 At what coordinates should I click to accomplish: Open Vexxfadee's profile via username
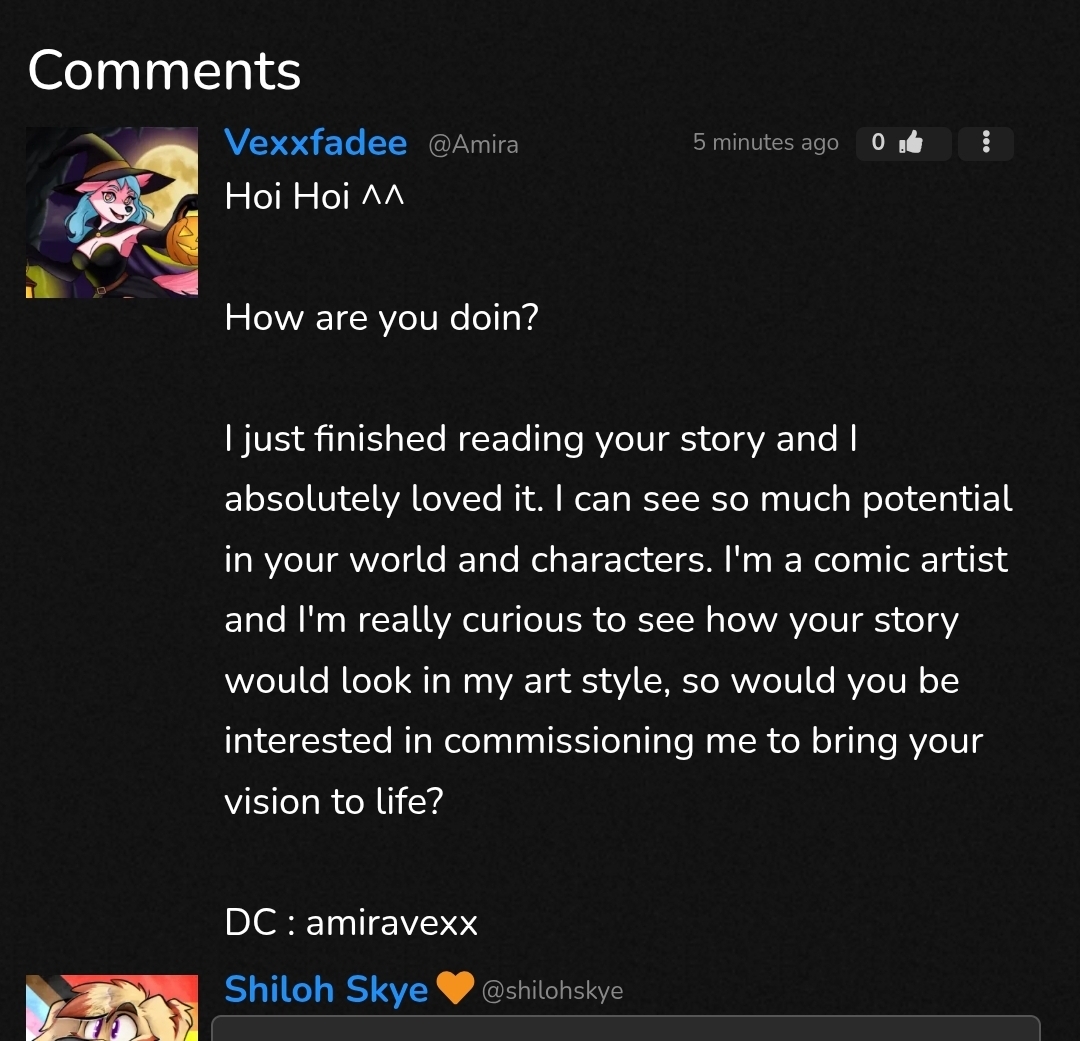coord(315,143)
